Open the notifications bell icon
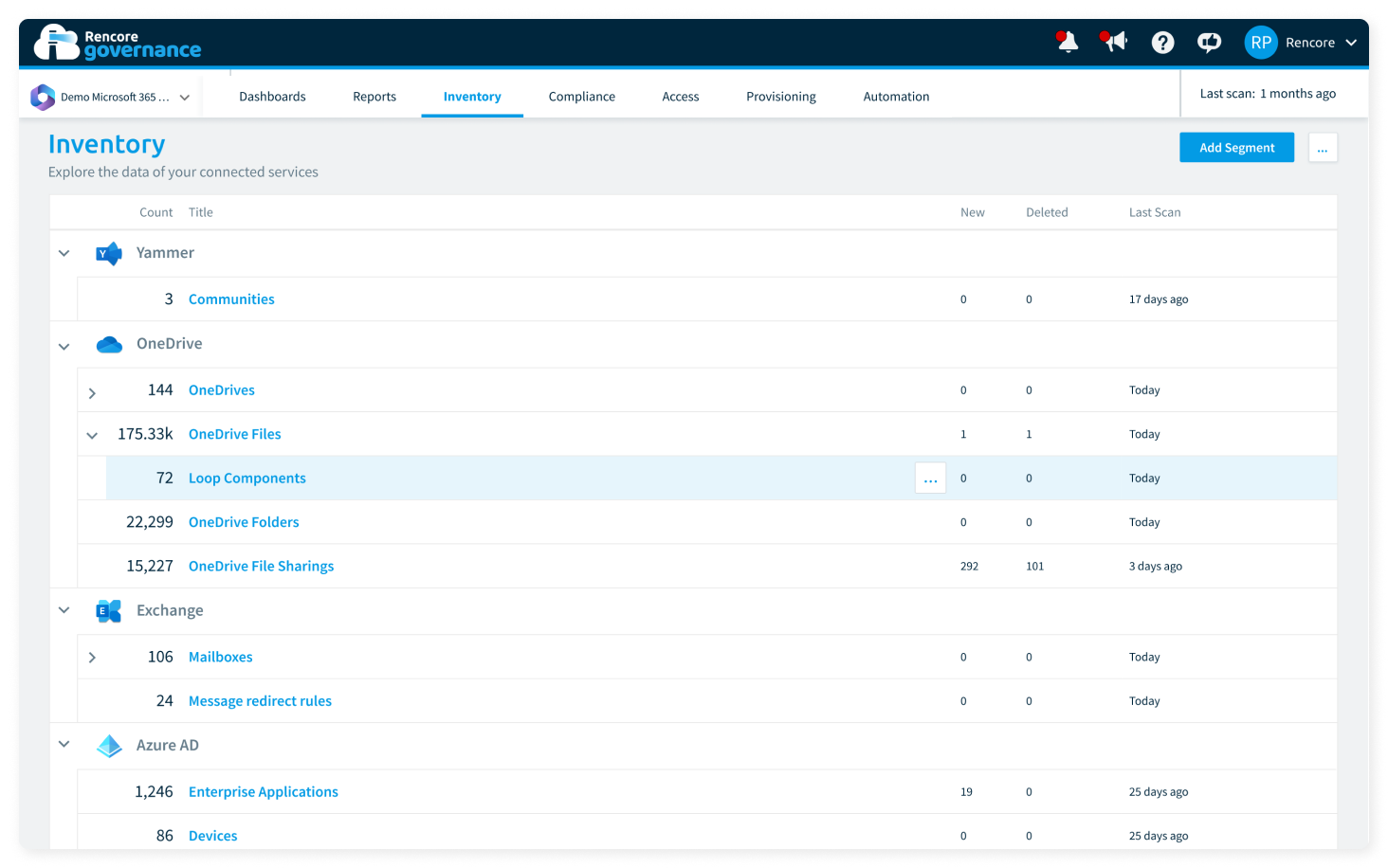The height and width of the screenshot is (868, 1388). click(1068, 42)
